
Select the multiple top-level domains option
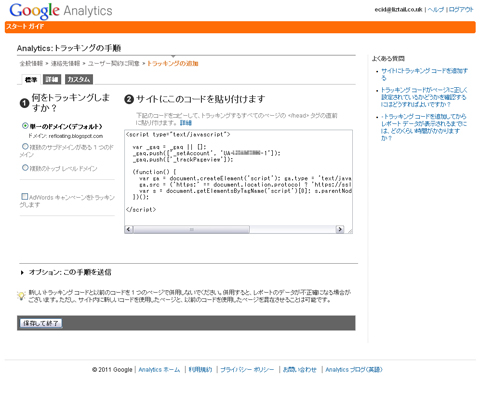coord(25,167)
